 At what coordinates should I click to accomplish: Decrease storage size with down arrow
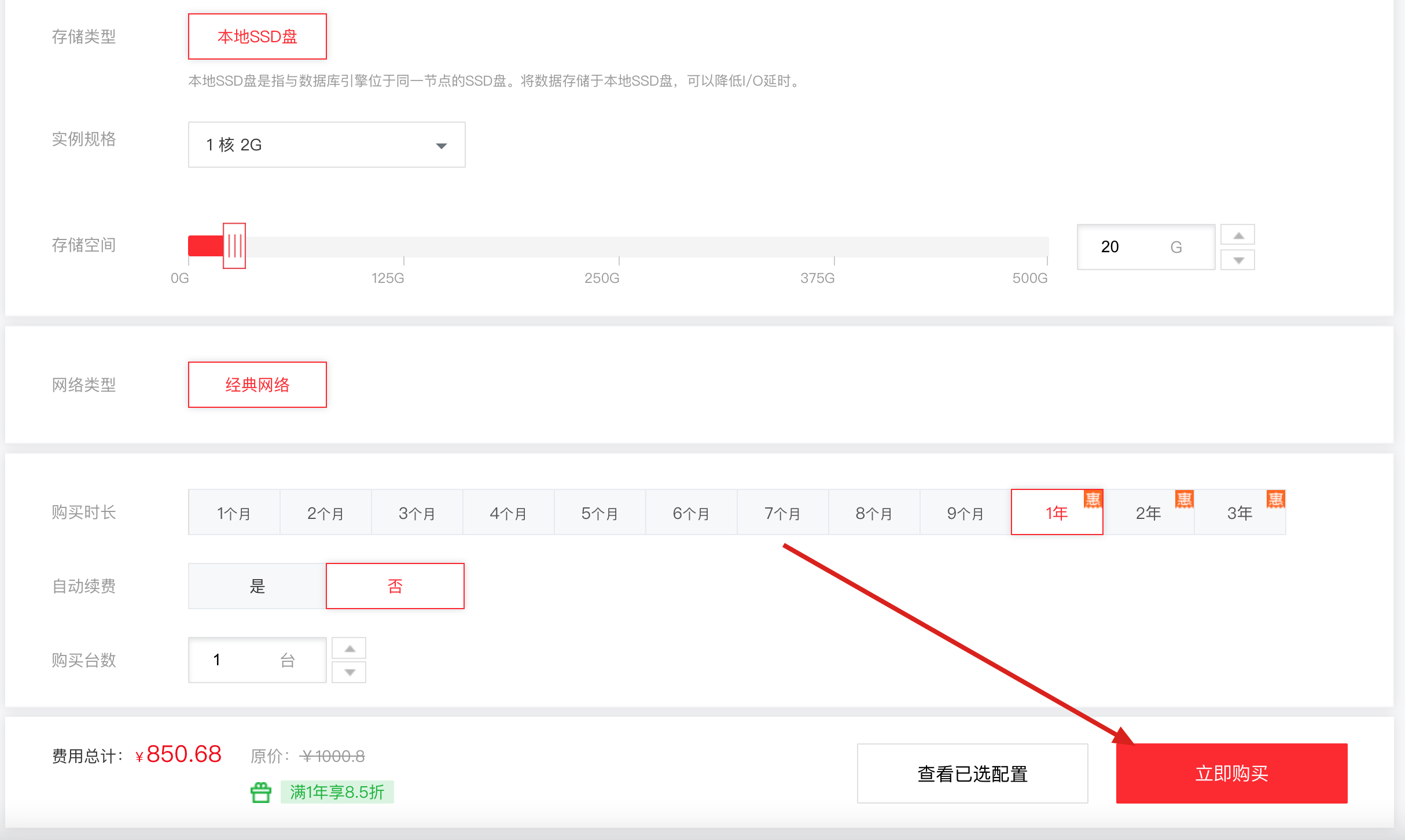click(x=1238, y=260)
